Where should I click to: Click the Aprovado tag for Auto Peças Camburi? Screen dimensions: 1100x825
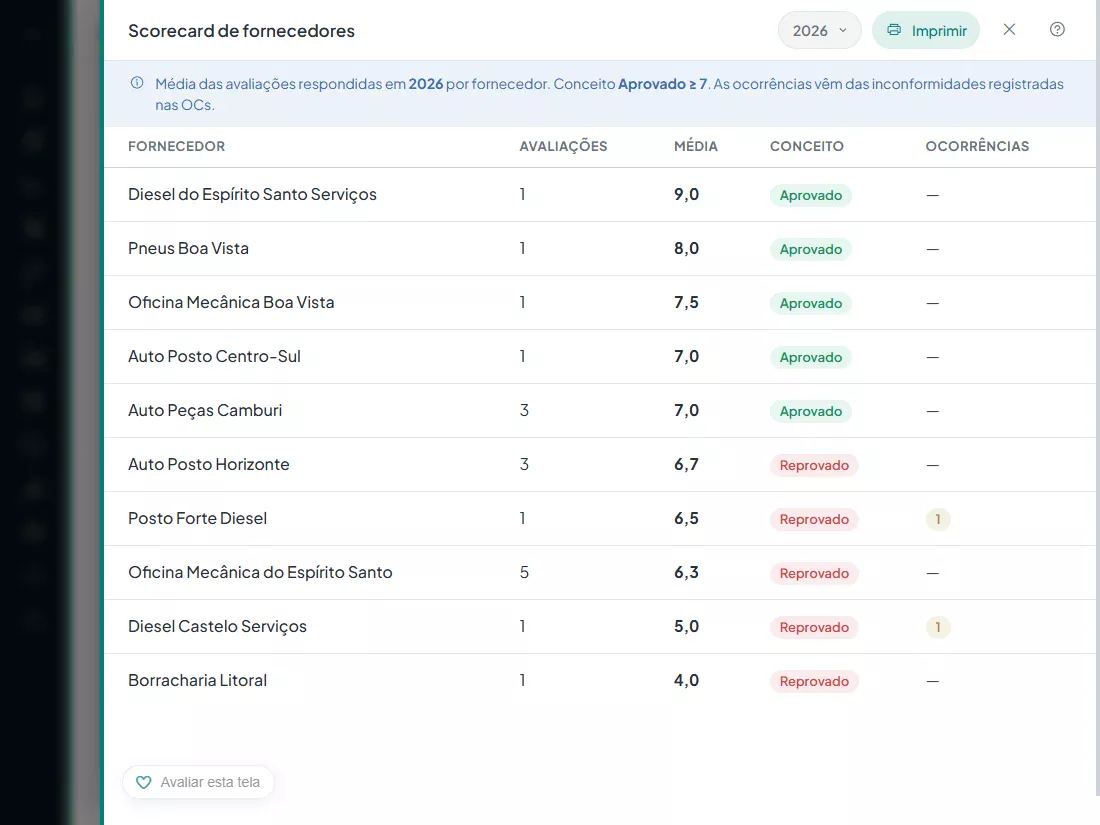click(810, 411)
